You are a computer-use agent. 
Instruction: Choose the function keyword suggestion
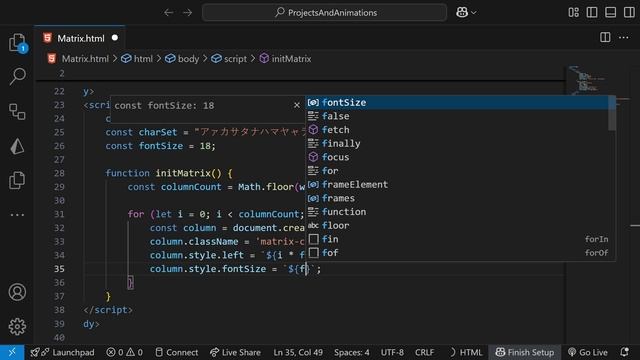click(457, 212)
